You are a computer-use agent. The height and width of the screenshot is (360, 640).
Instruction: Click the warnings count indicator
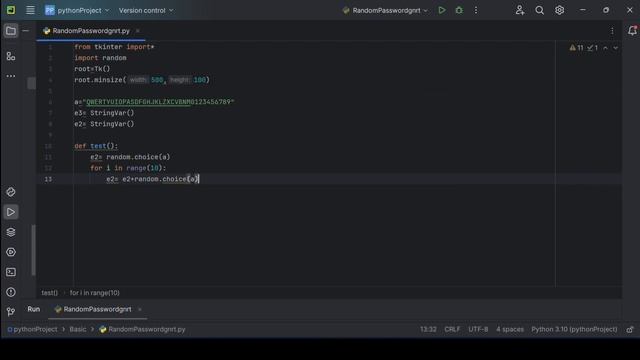[577, 48]
